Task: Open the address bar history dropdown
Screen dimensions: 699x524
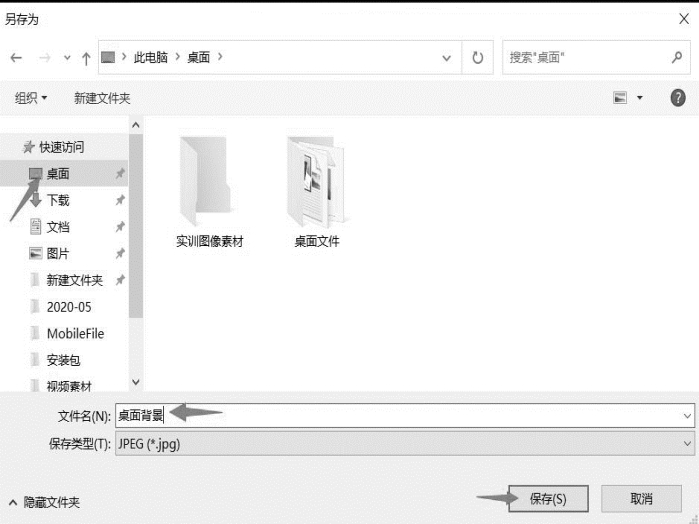Action: tap(446, 58)
